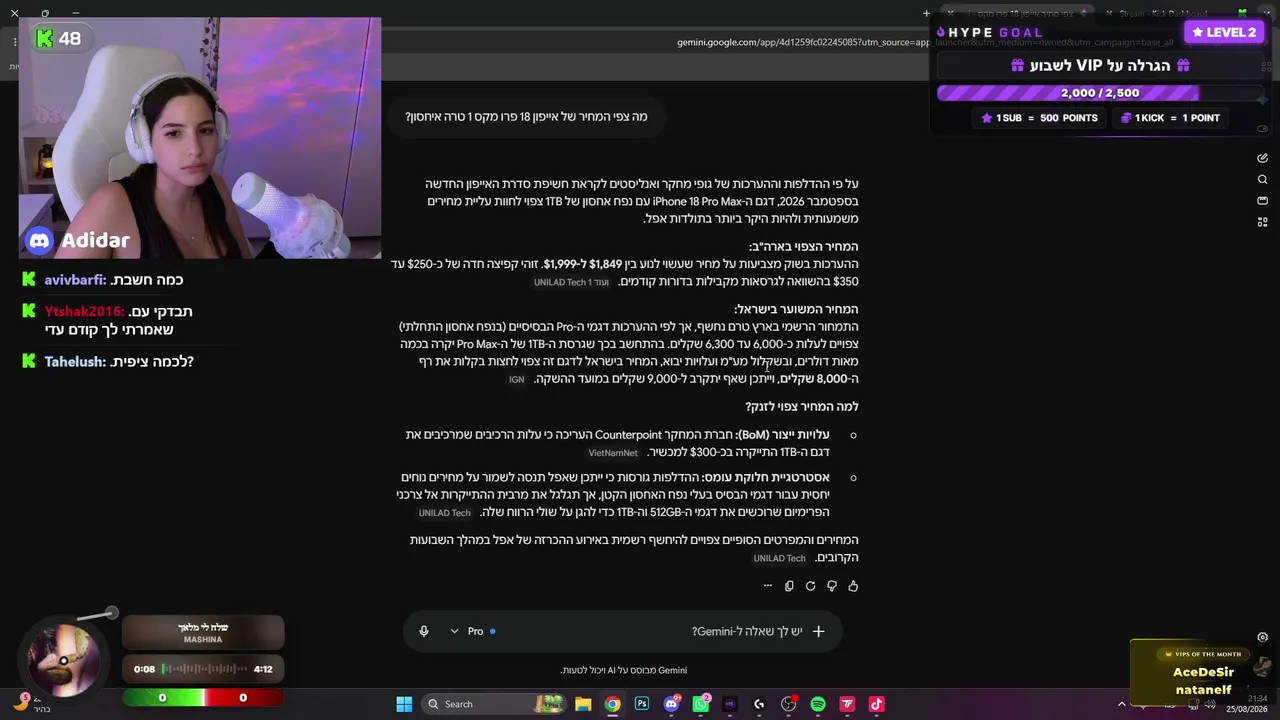The image size is (1280, 720).
Task: Click the '1 SUB = 500 POINTS' label
Action: pyautogui.click(x=1039, y=118)
